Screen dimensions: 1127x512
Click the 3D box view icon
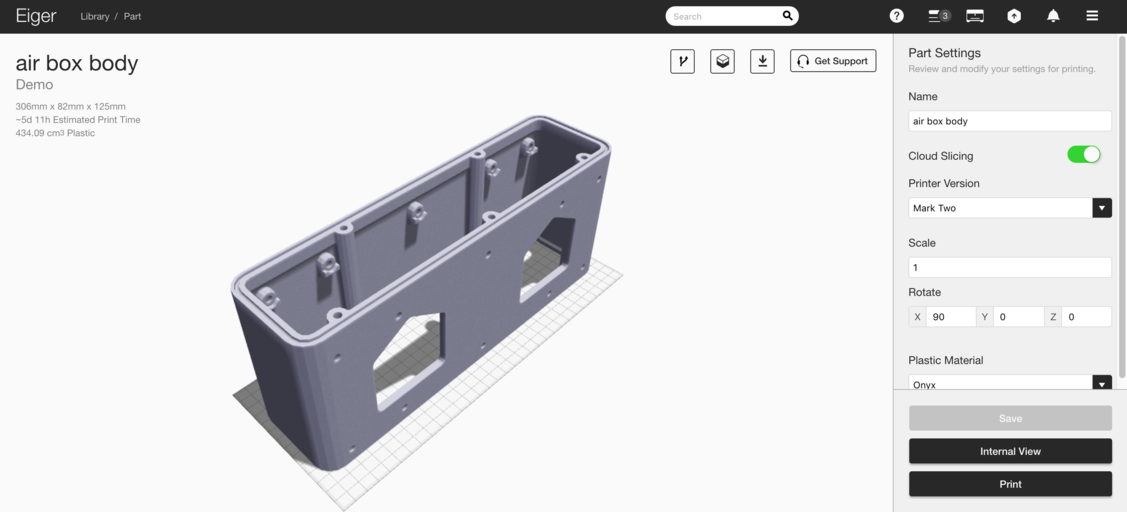coord(722,61)
